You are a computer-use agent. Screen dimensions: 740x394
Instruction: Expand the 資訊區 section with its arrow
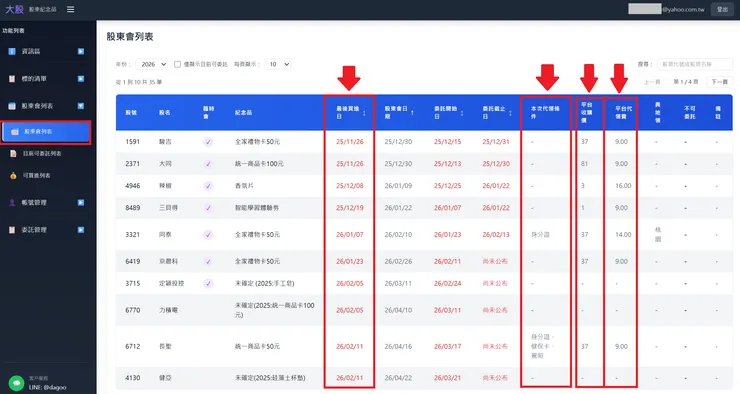click(x=81, y=51)
